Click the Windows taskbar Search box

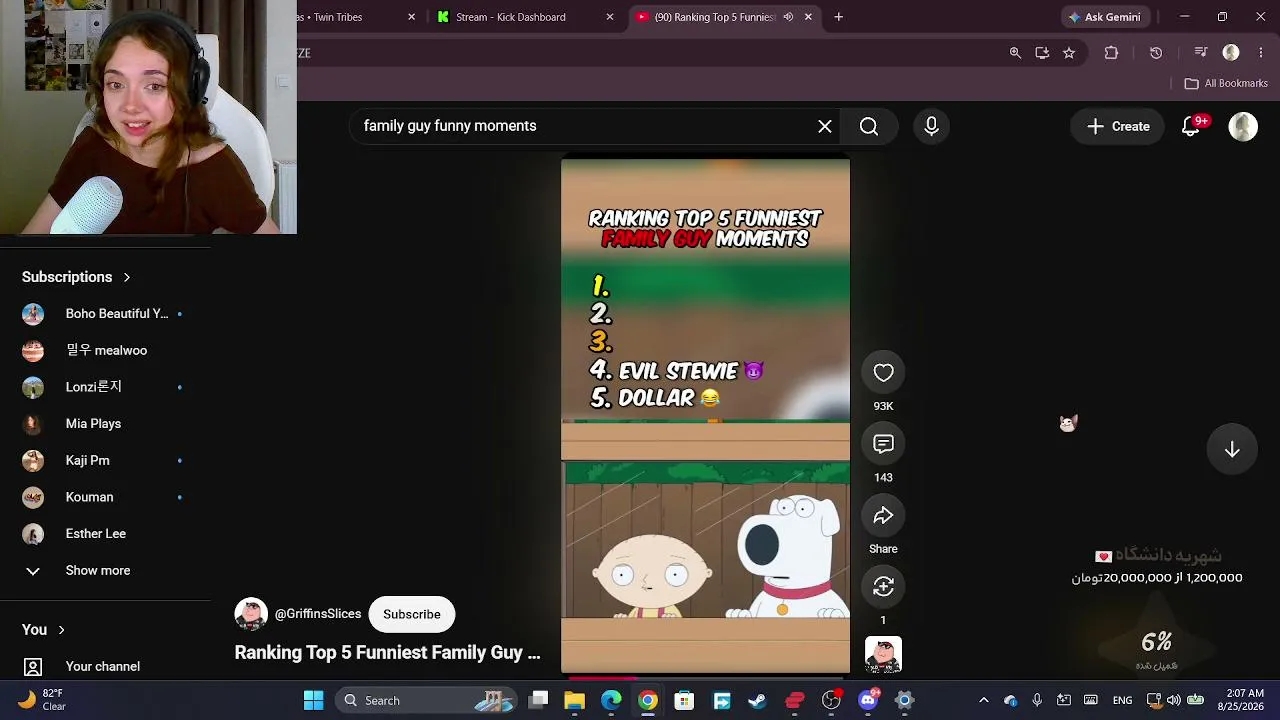426,700
